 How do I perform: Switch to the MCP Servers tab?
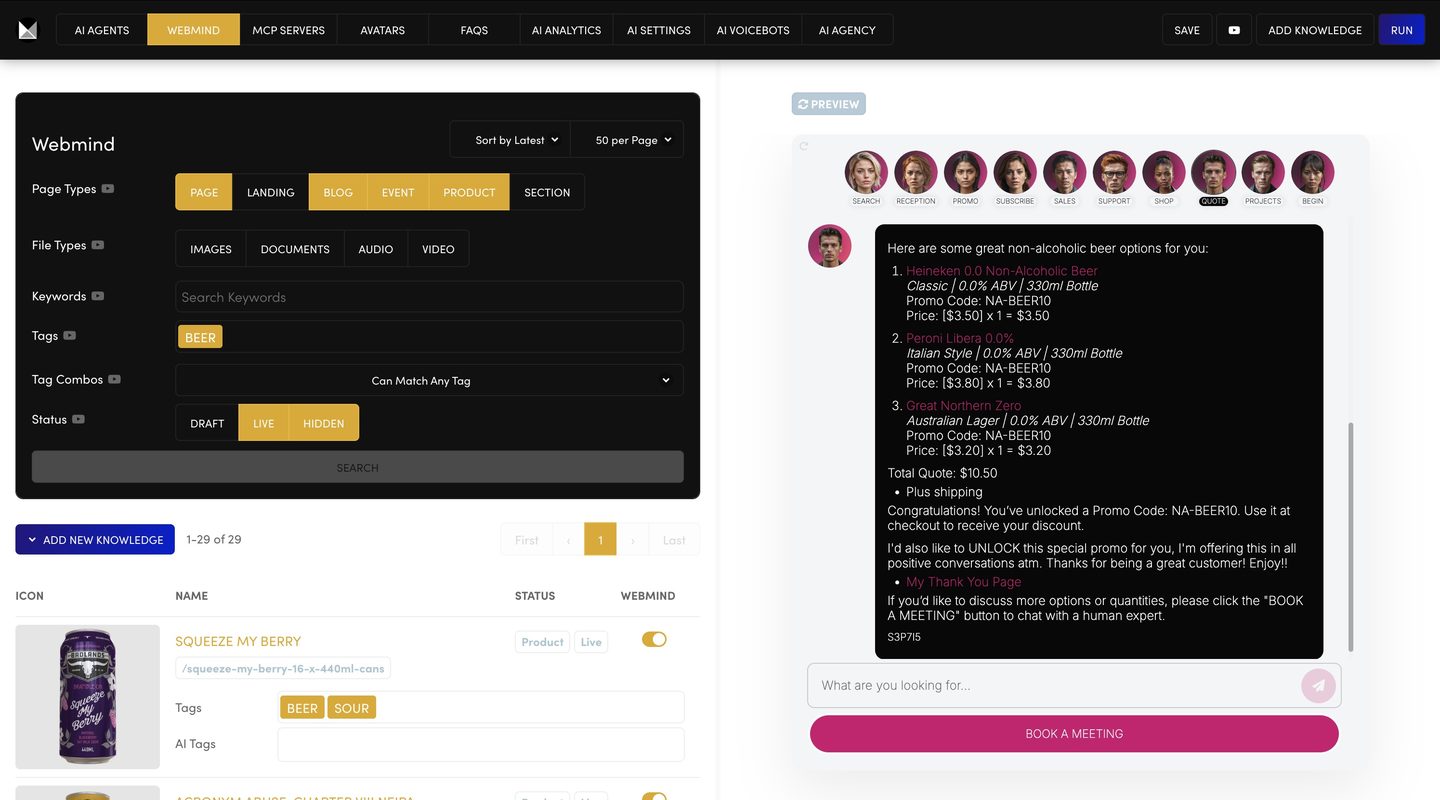click(x=288, y=30)
